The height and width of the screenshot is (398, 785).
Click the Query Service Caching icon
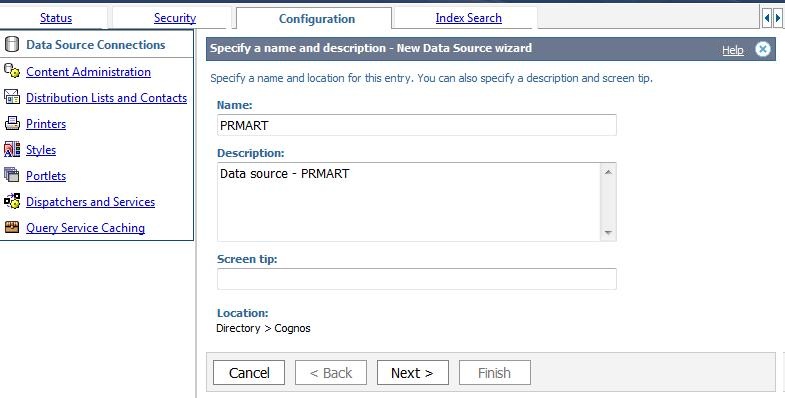(x=12, y=227)
